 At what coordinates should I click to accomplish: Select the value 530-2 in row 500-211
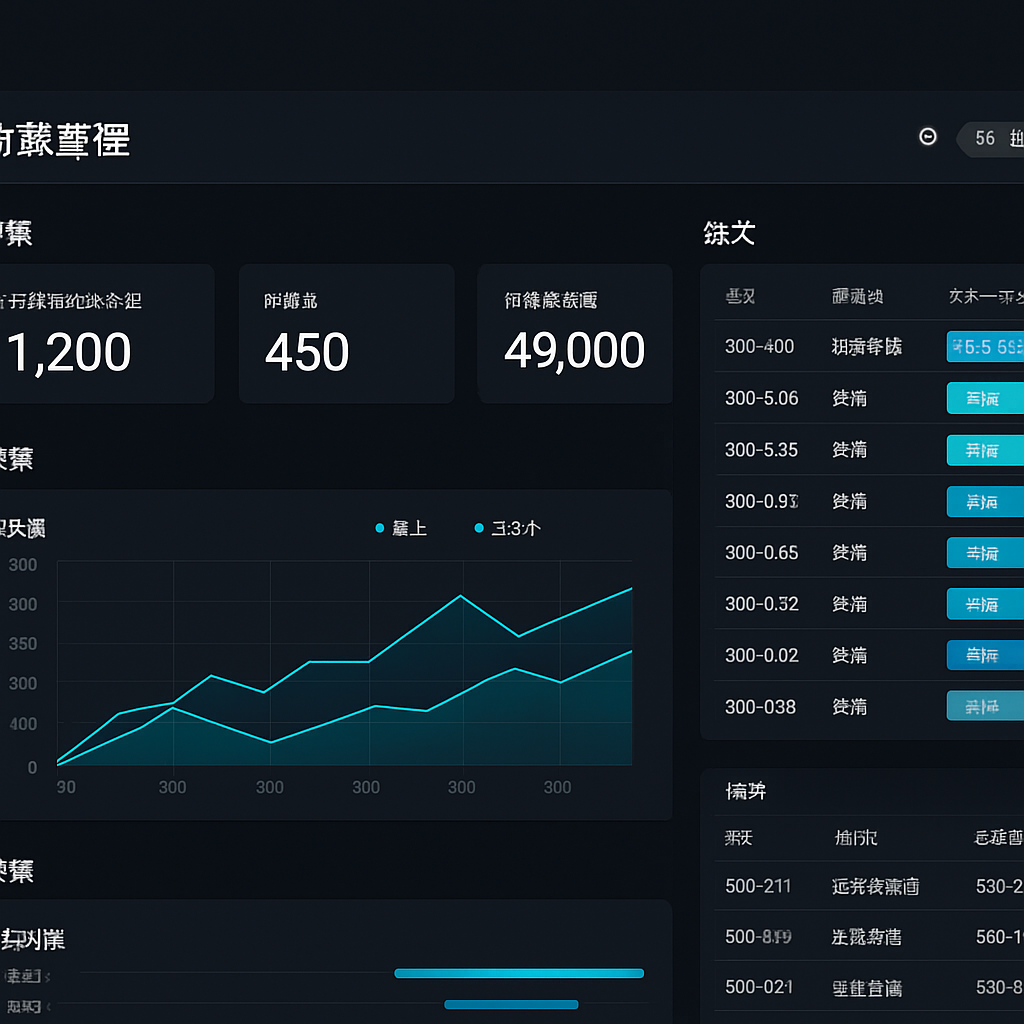[x=999, y=886]
